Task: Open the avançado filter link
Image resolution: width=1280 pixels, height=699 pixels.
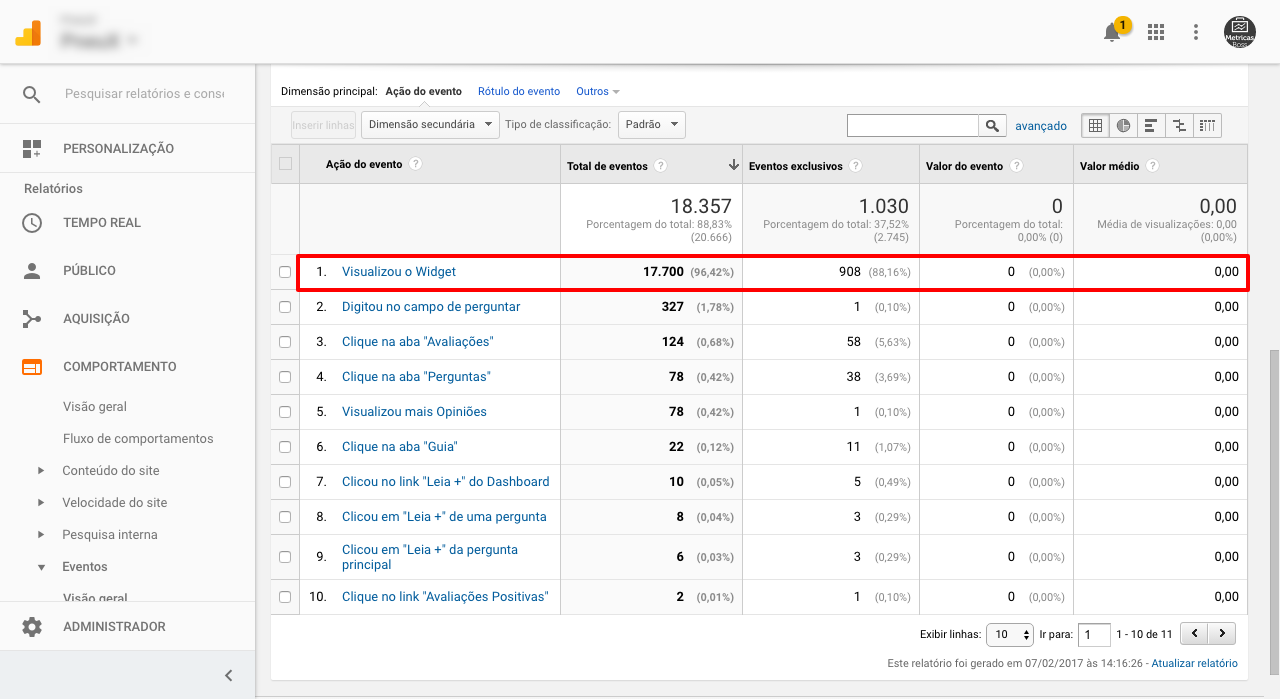Action: [x=1040, y=126]
